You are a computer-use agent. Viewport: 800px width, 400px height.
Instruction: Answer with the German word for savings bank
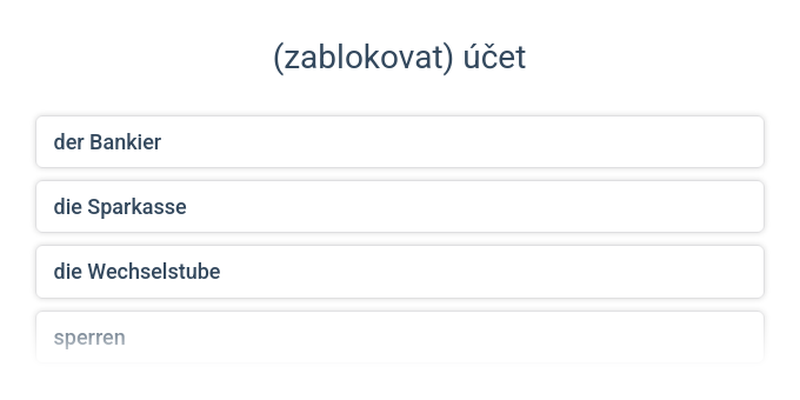click(400, 207)
